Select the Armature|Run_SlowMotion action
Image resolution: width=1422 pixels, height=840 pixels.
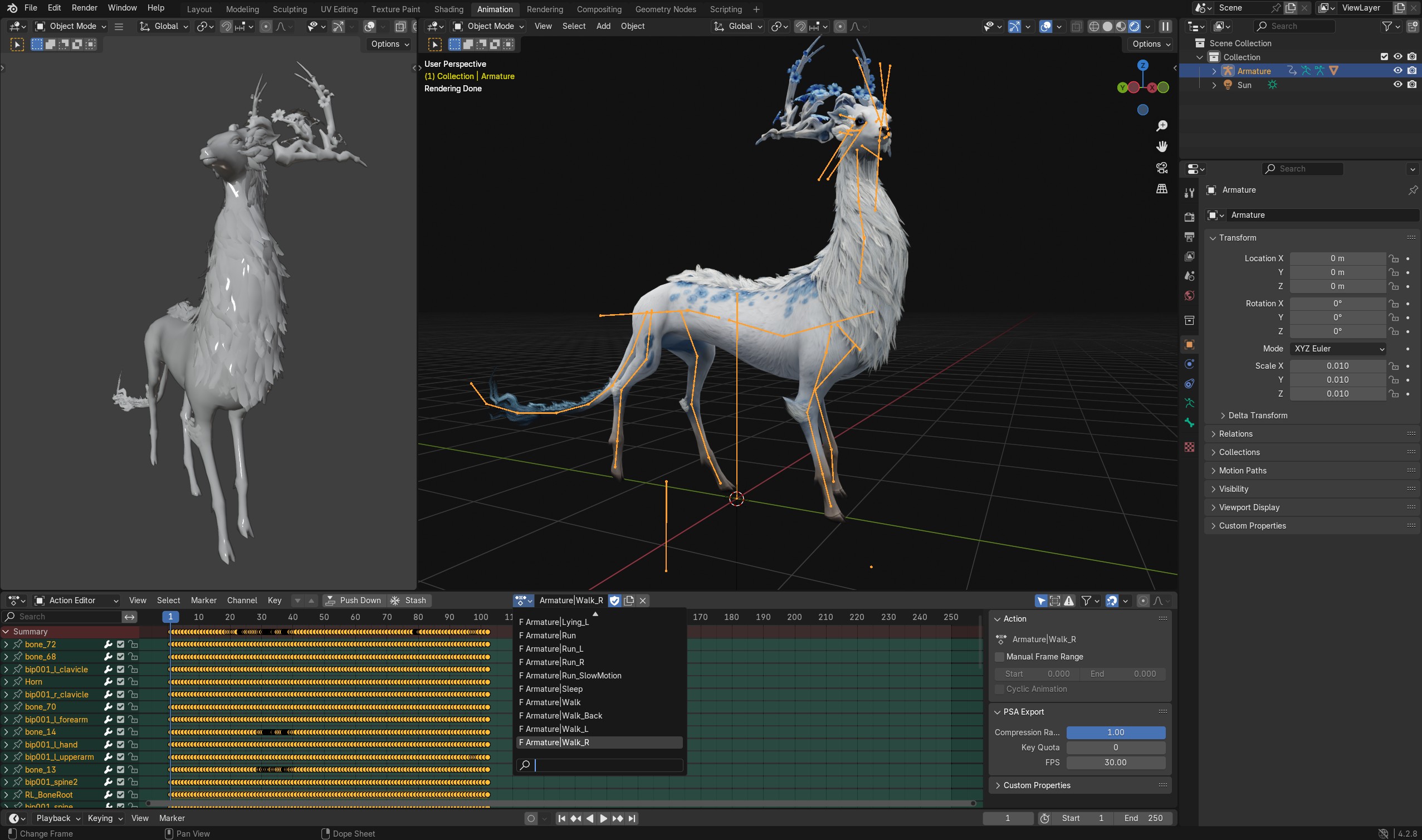click(x=570, y=675)
